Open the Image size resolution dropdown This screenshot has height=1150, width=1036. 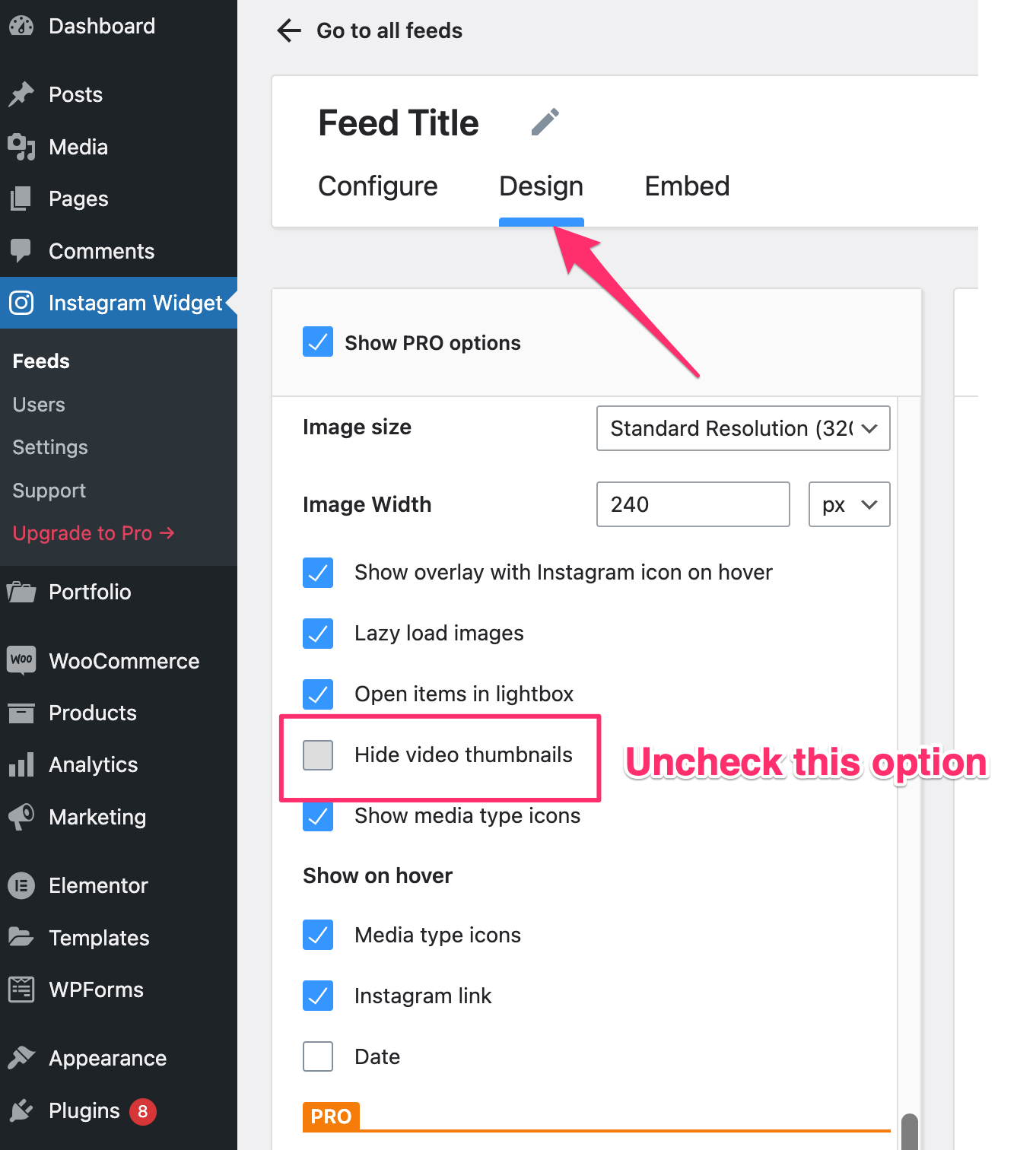[742, 428]
